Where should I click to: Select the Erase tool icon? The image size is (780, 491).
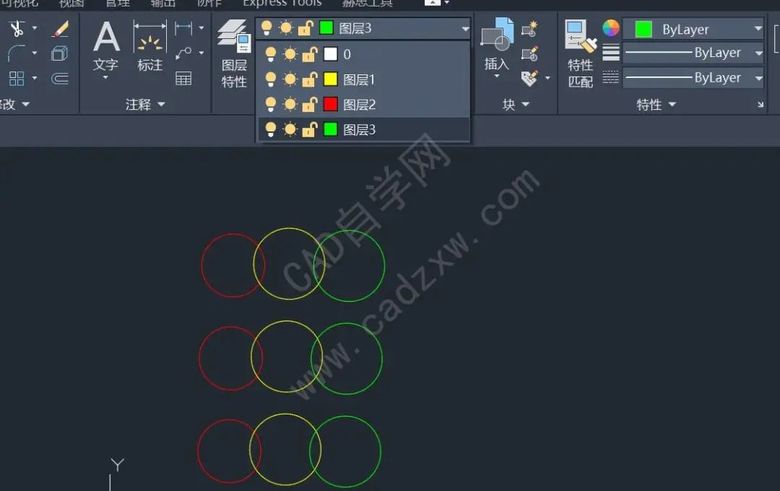click(60, 29)
